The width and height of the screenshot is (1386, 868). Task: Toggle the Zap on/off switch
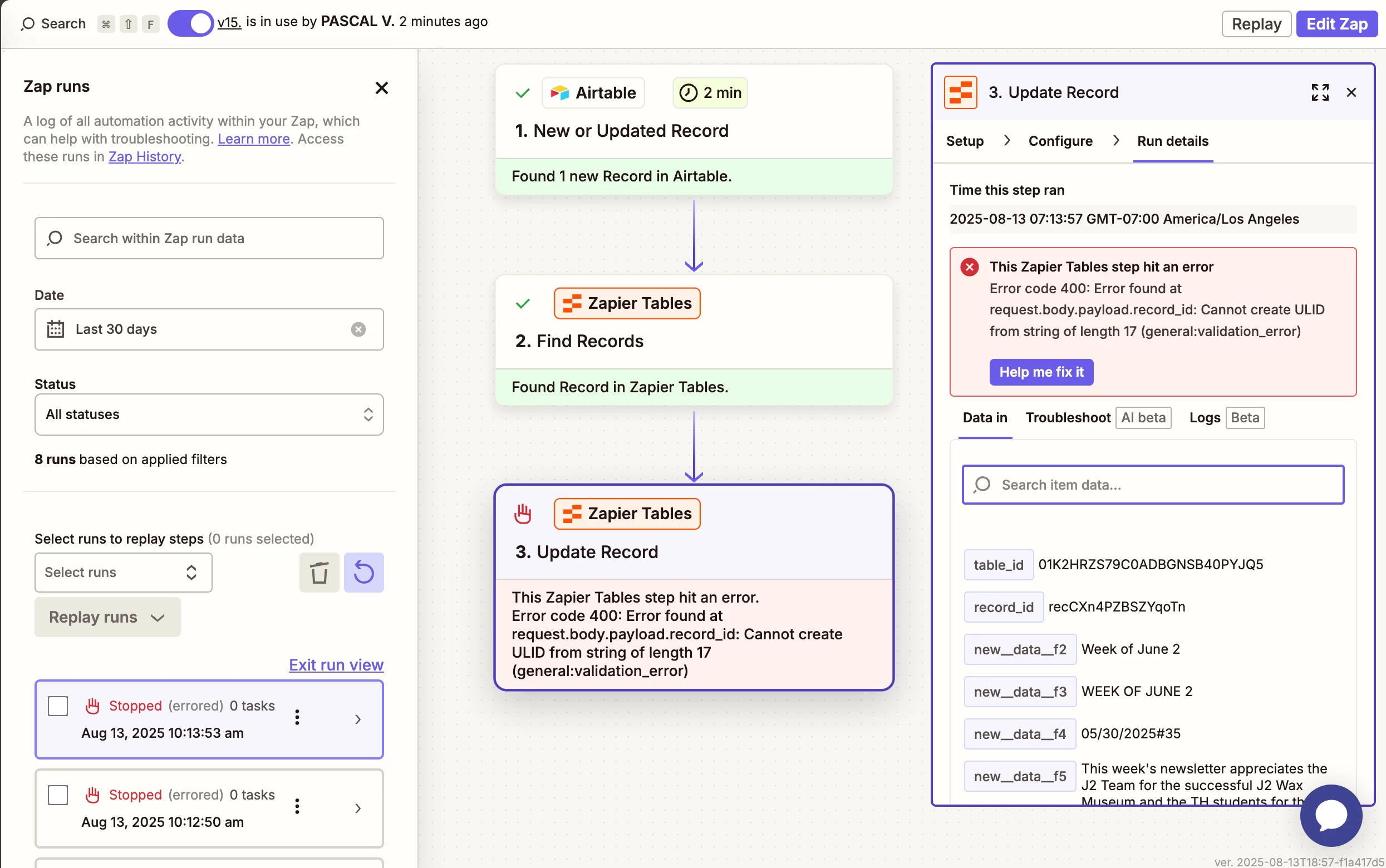click(190, 23)
